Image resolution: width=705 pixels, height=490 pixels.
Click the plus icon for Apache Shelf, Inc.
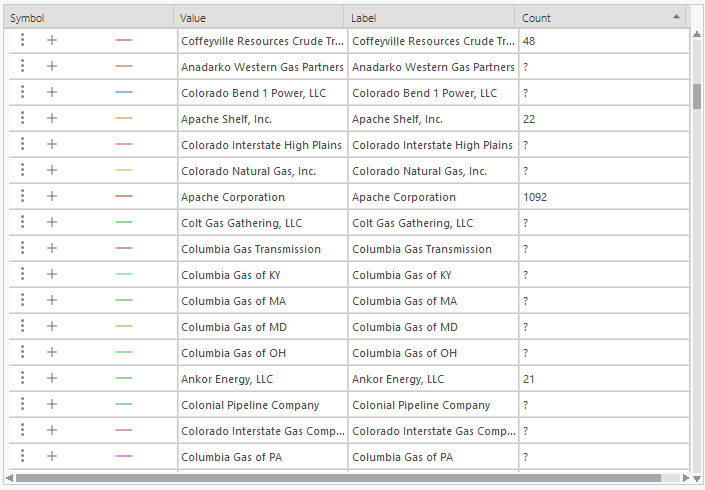pyautogui.click(x=52, y=118)
